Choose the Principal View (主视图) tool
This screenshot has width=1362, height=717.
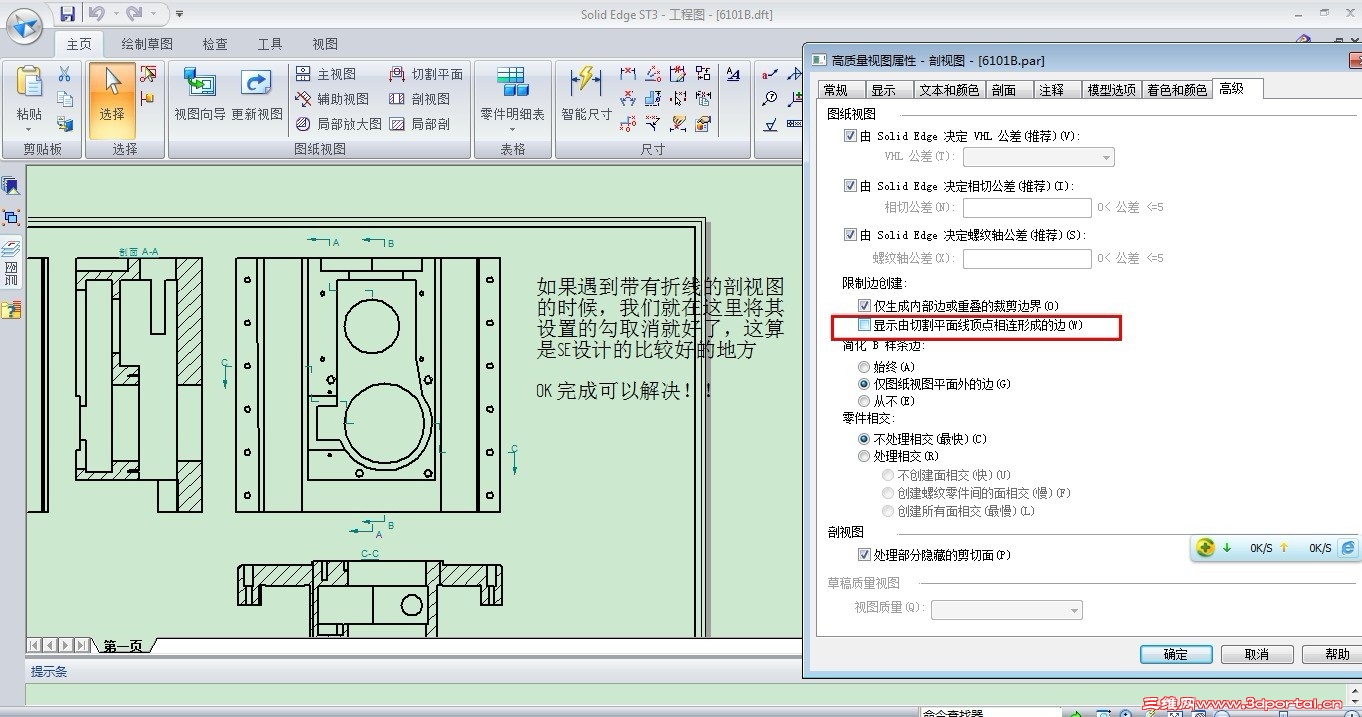coord(326,74)
